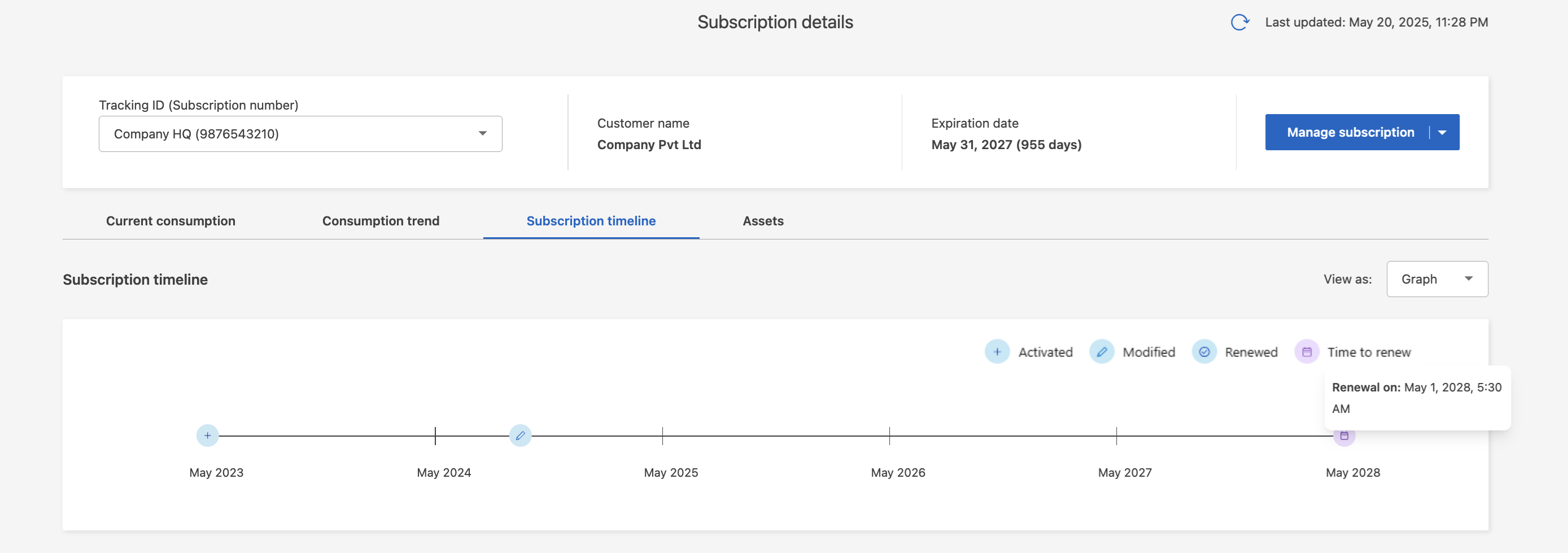Click the Modified pencil marker on timeline
The height and width of the screenshot is (553, 1568).
coord(520,436)
